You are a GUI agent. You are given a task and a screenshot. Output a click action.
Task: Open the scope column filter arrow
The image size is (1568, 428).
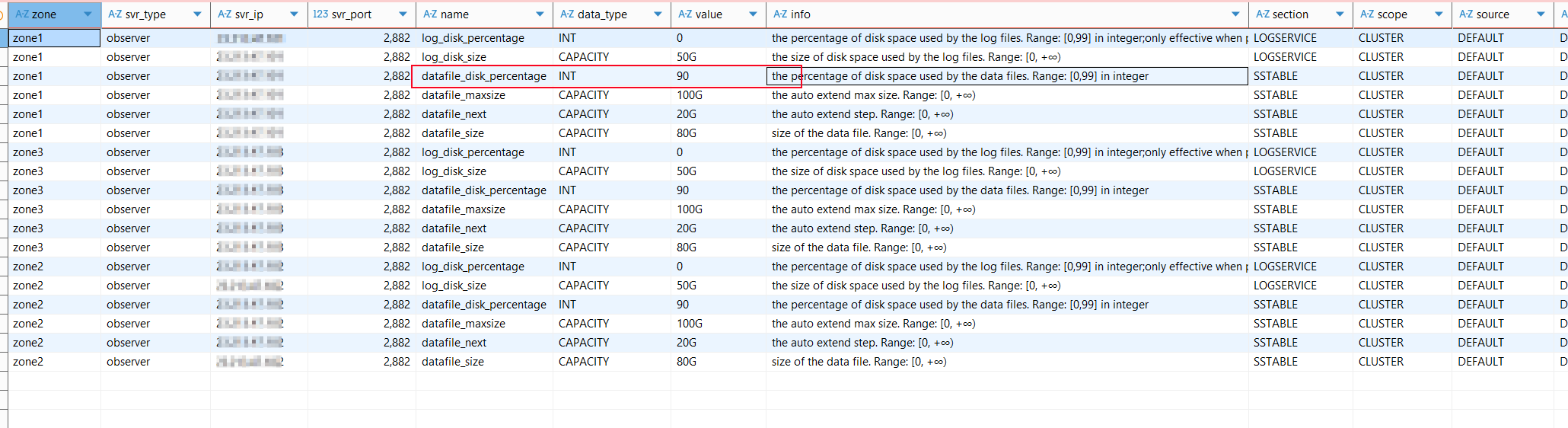[x=1439, y=14]
